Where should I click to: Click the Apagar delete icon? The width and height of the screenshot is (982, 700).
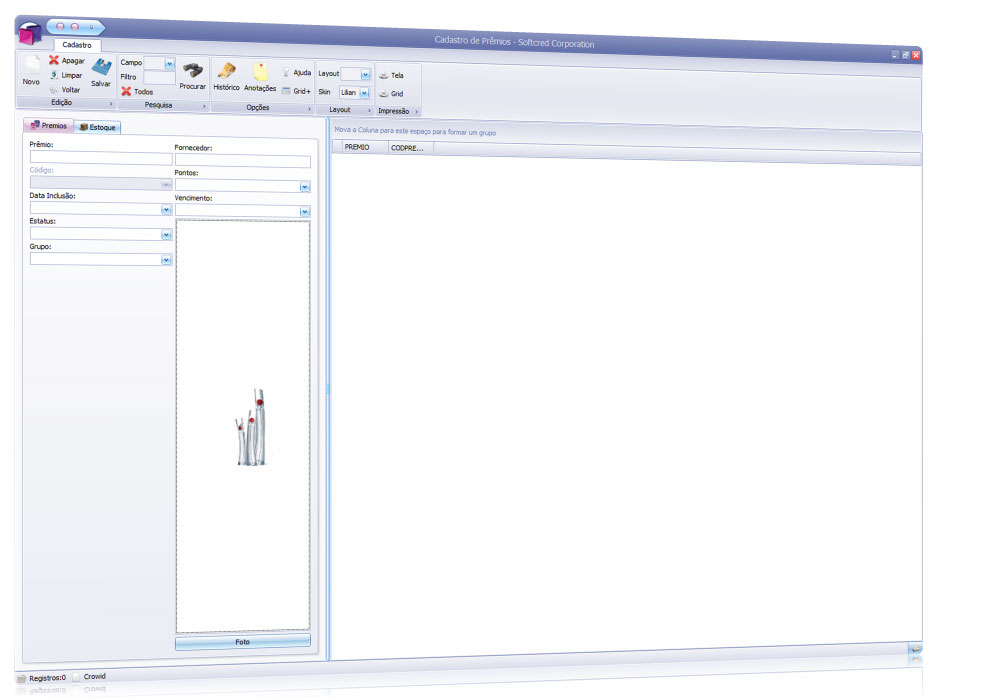tap(55, 60)
